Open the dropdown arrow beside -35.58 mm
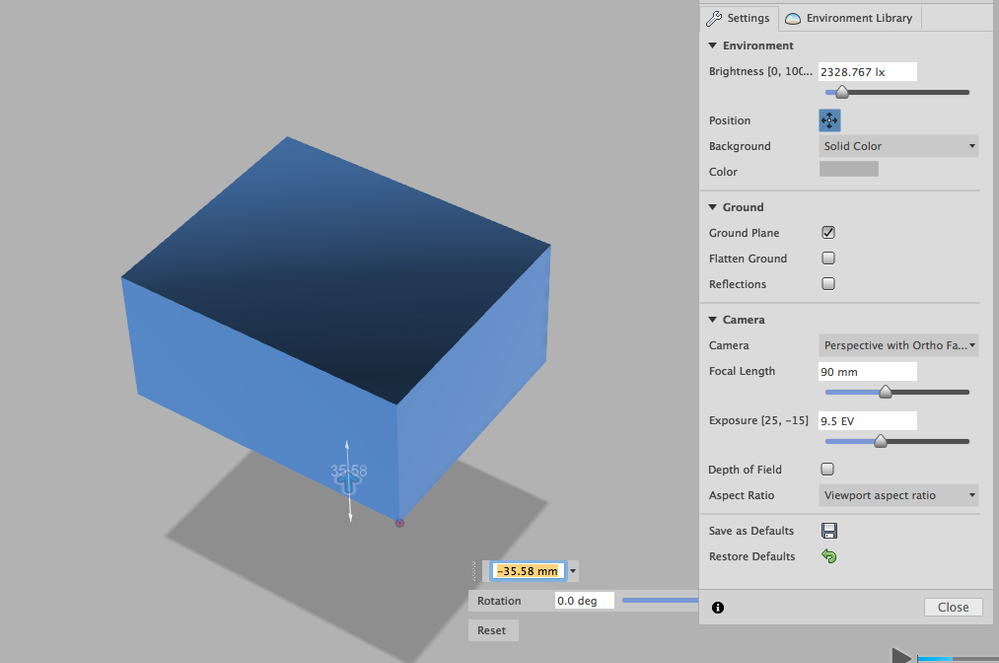 tap(573, 571)
